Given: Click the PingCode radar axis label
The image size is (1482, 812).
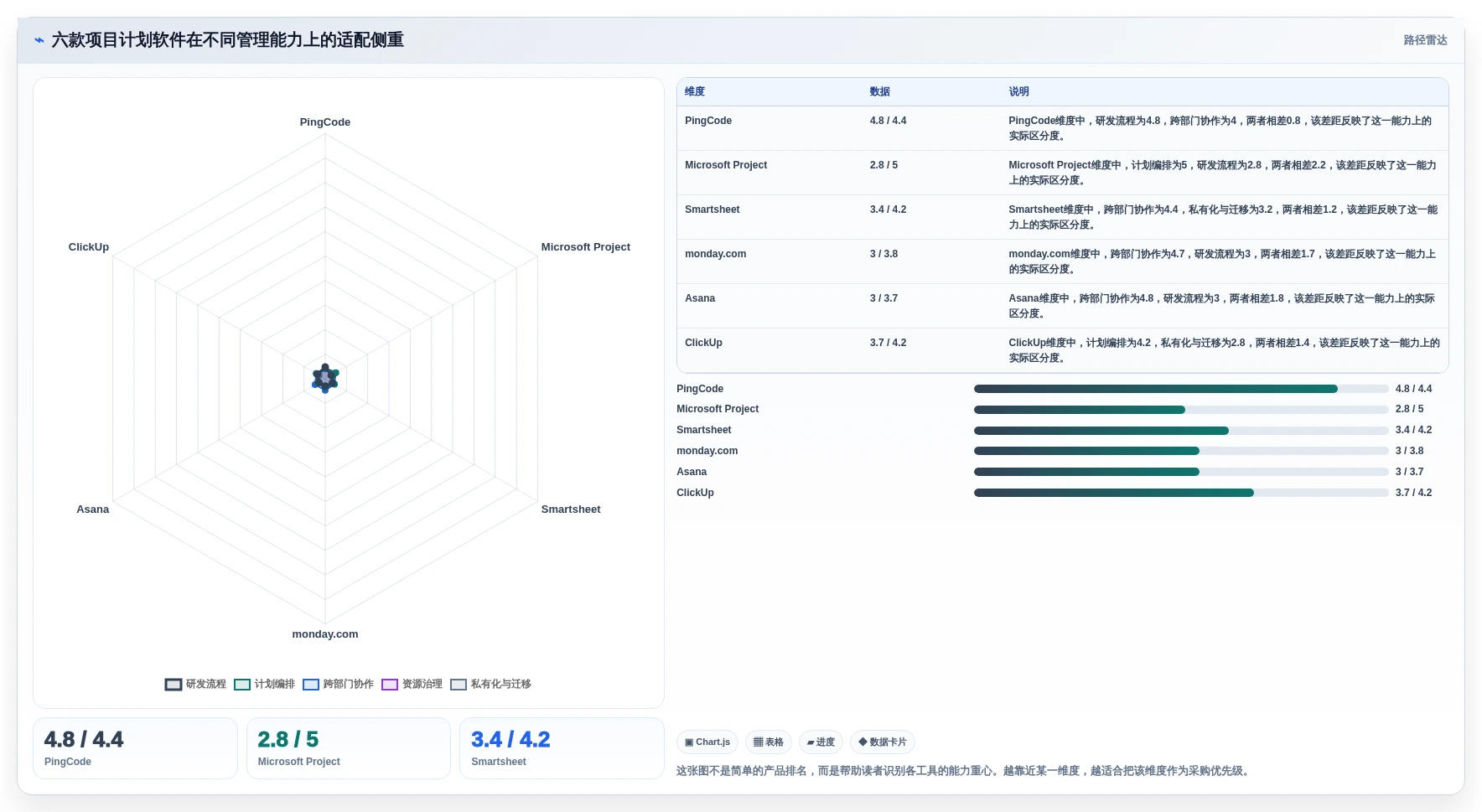Looking at the screenshot, I should coord(325,122).
